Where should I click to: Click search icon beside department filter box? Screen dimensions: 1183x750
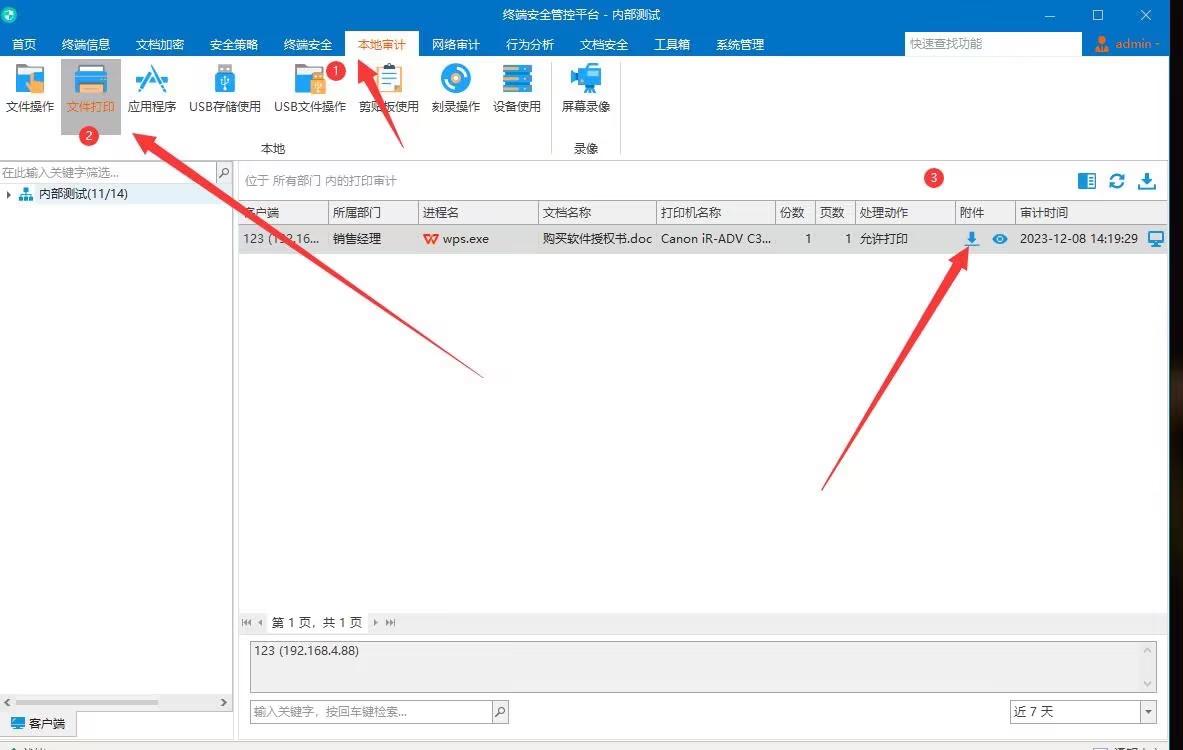point(223,173)
